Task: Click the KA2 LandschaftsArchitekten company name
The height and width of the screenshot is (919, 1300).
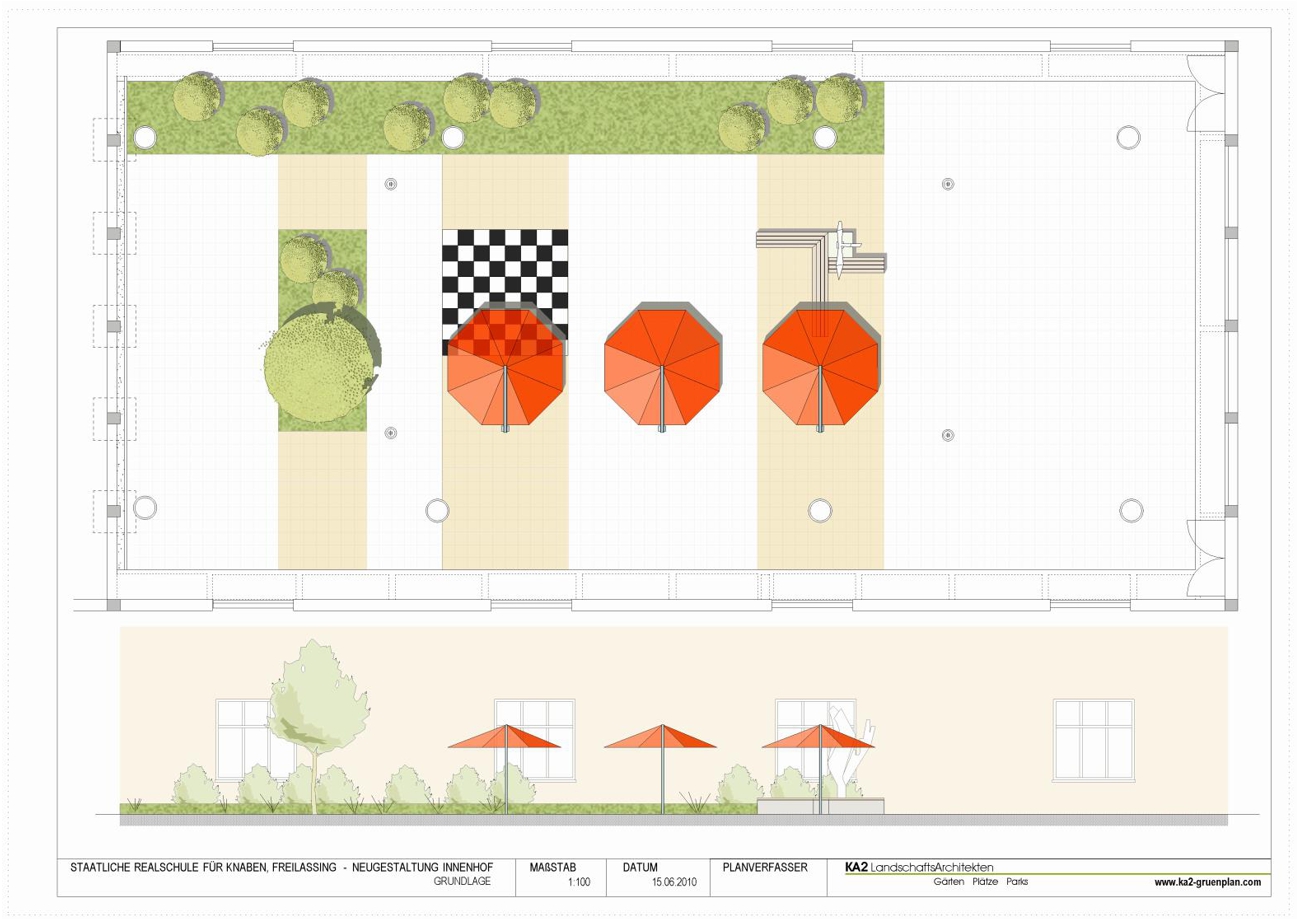Action: coord(911,866)
